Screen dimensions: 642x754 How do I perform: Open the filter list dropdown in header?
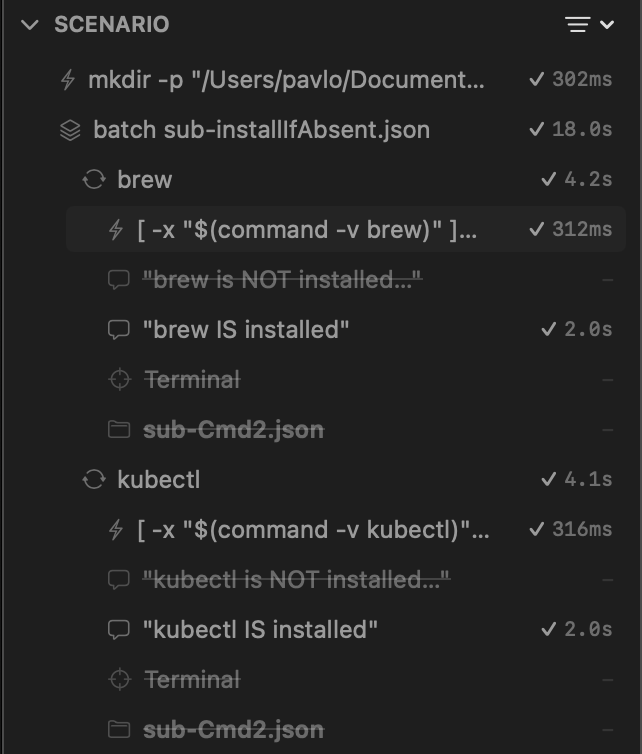click(590, 25)
